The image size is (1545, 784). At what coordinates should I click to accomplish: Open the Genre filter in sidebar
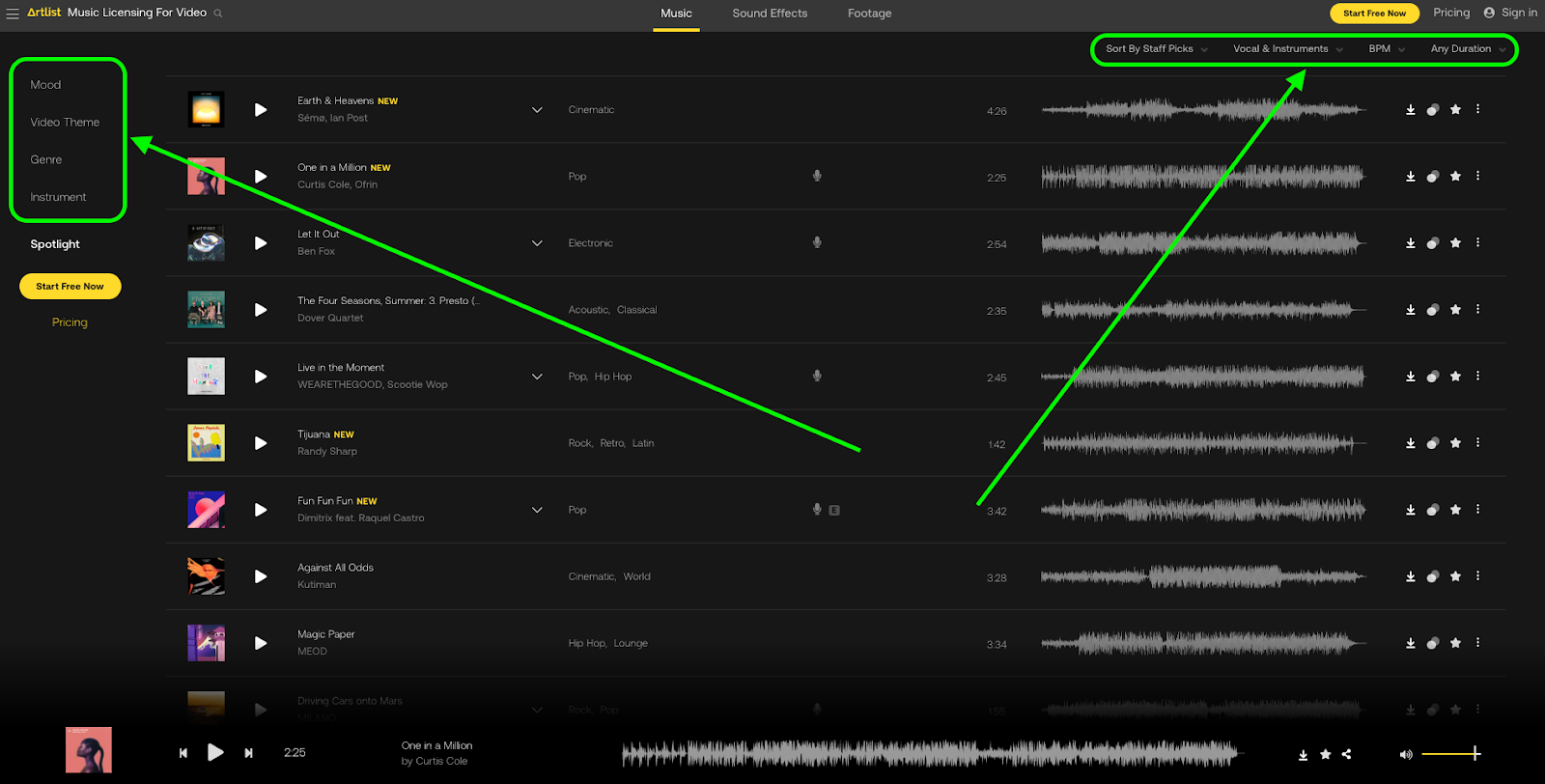(x=45, y=159)
